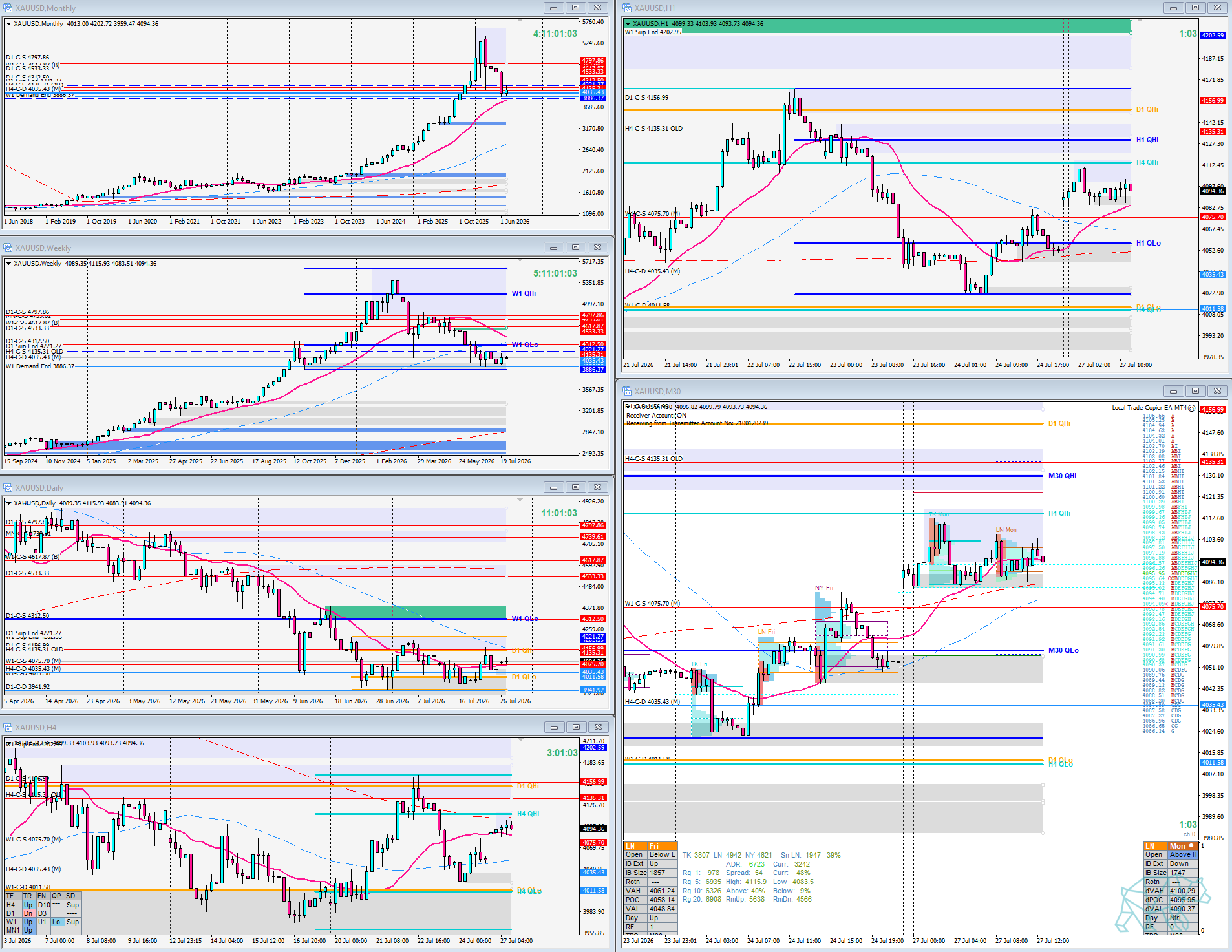The height and width of the screenshot is (952, 1232).
Task: Expand one-click trading triangle on Daily chart
Action: (8, 503)
